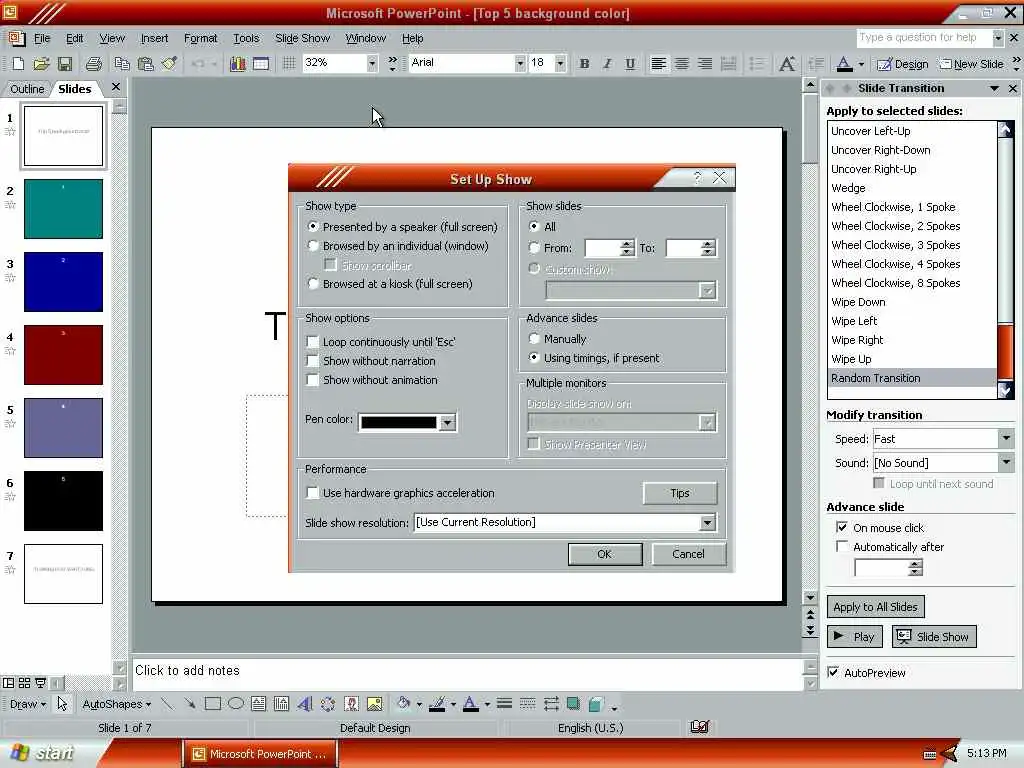The height and width of the screenshot is (768, 1024).
Task: Open the View menu
Action: click(x=112, y=39)
